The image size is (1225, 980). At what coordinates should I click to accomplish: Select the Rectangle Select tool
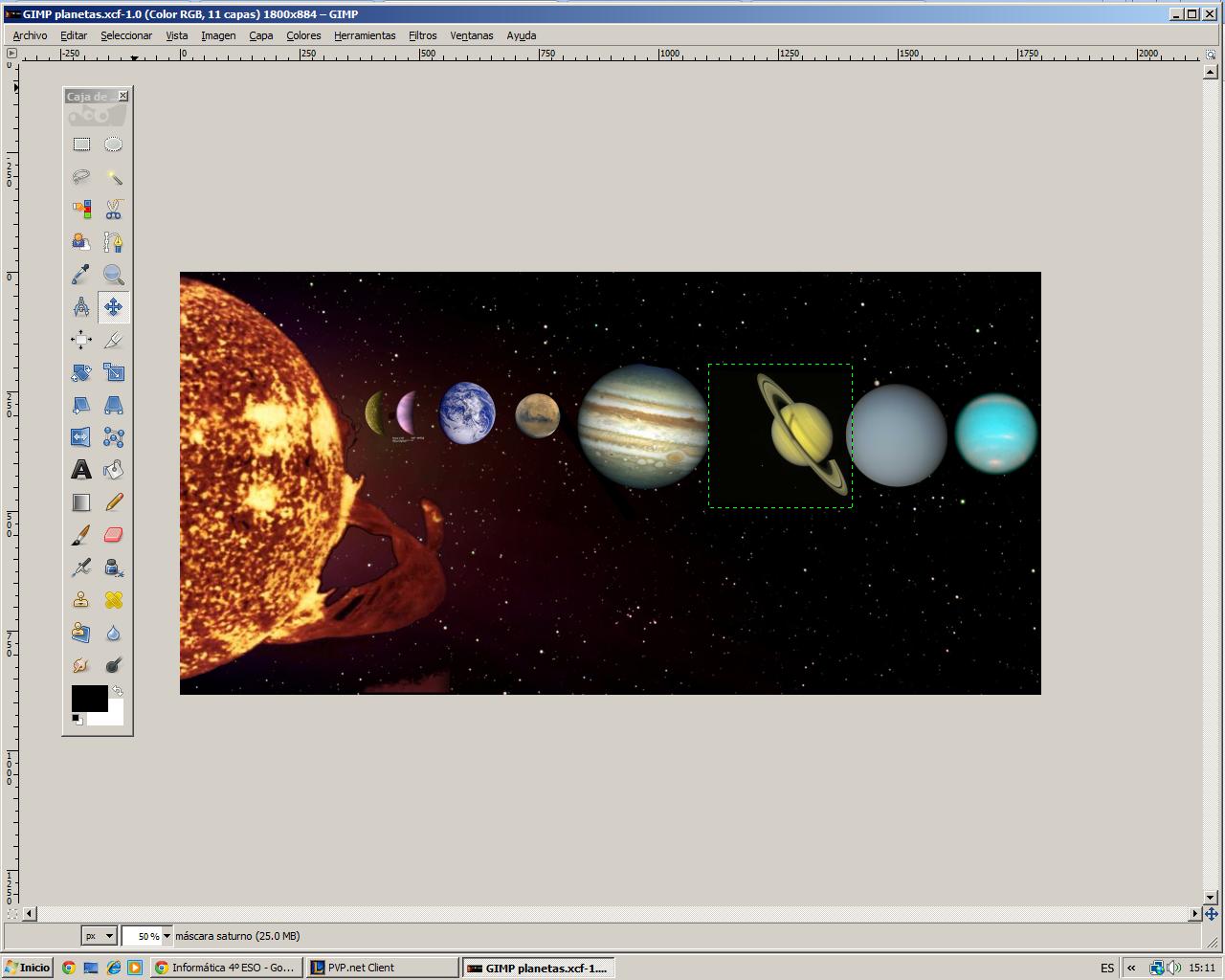click(x=81, y=144)
